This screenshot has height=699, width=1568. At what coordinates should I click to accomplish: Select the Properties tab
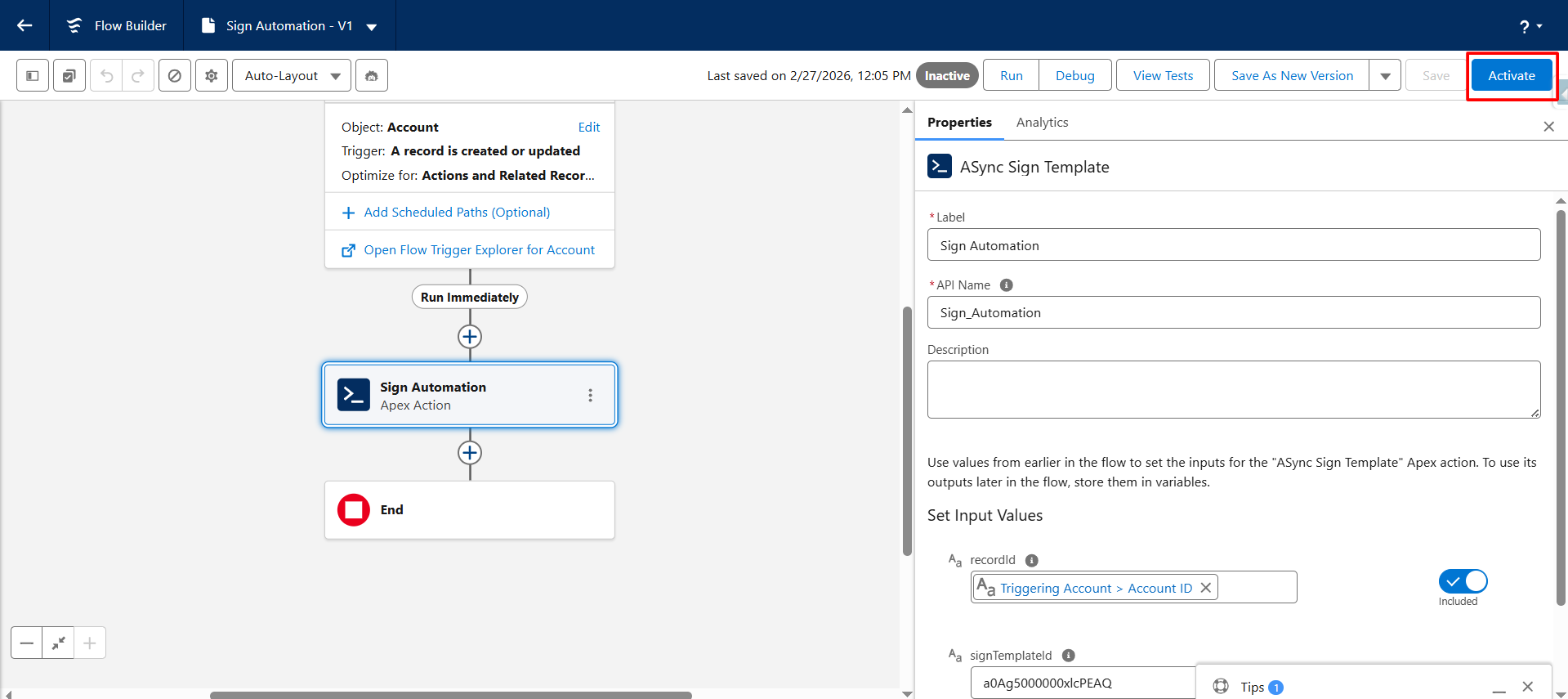959,123
